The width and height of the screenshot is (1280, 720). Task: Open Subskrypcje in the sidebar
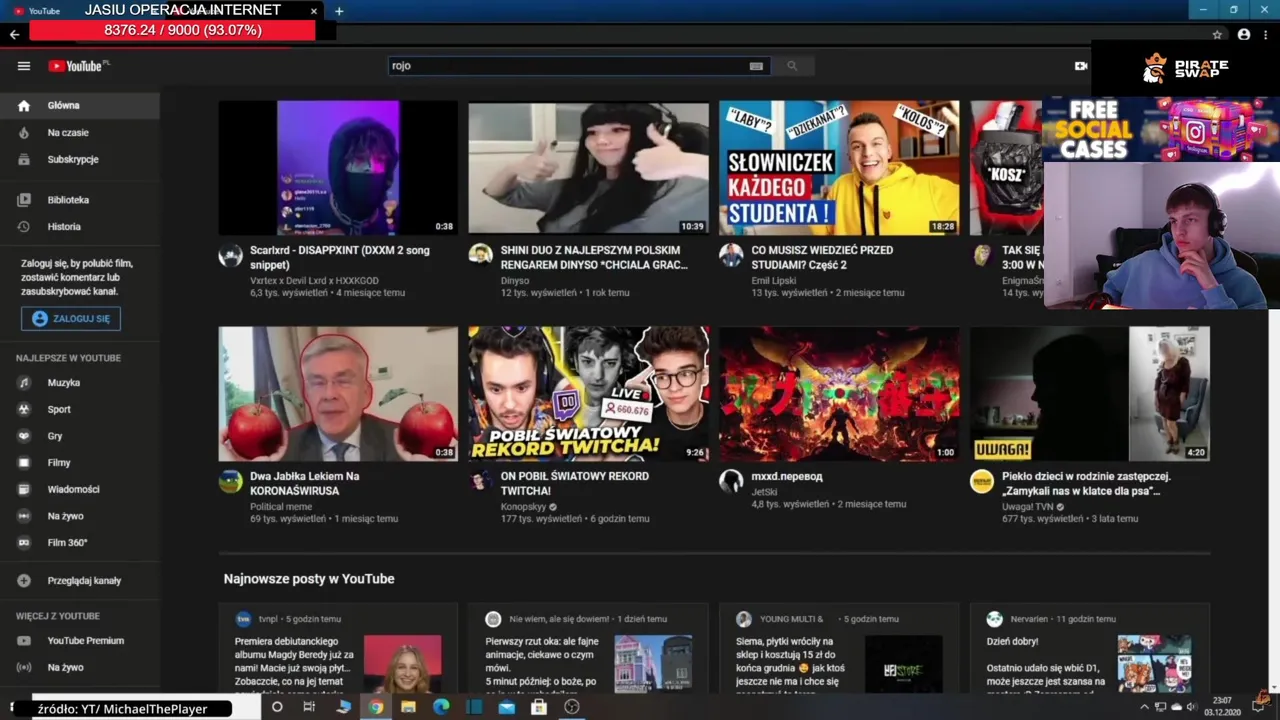[80, 159]
